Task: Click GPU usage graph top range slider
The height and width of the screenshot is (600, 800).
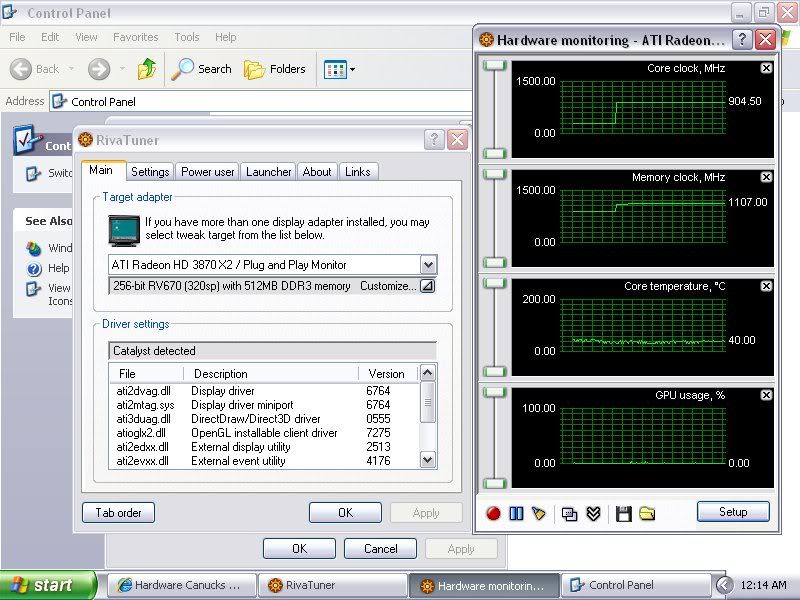Action: [494, 392]
